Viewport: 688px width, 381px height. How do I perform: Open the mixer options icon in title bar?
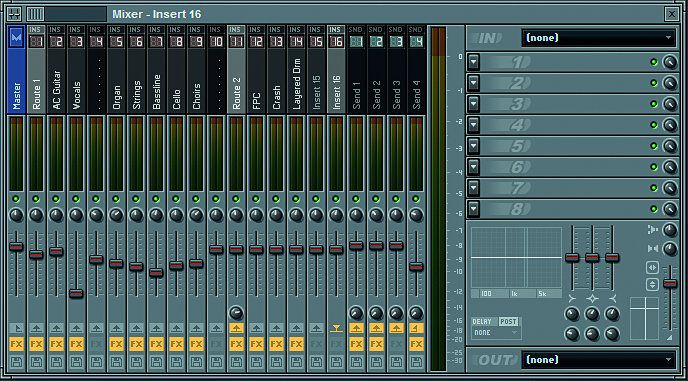click(14, 14)
